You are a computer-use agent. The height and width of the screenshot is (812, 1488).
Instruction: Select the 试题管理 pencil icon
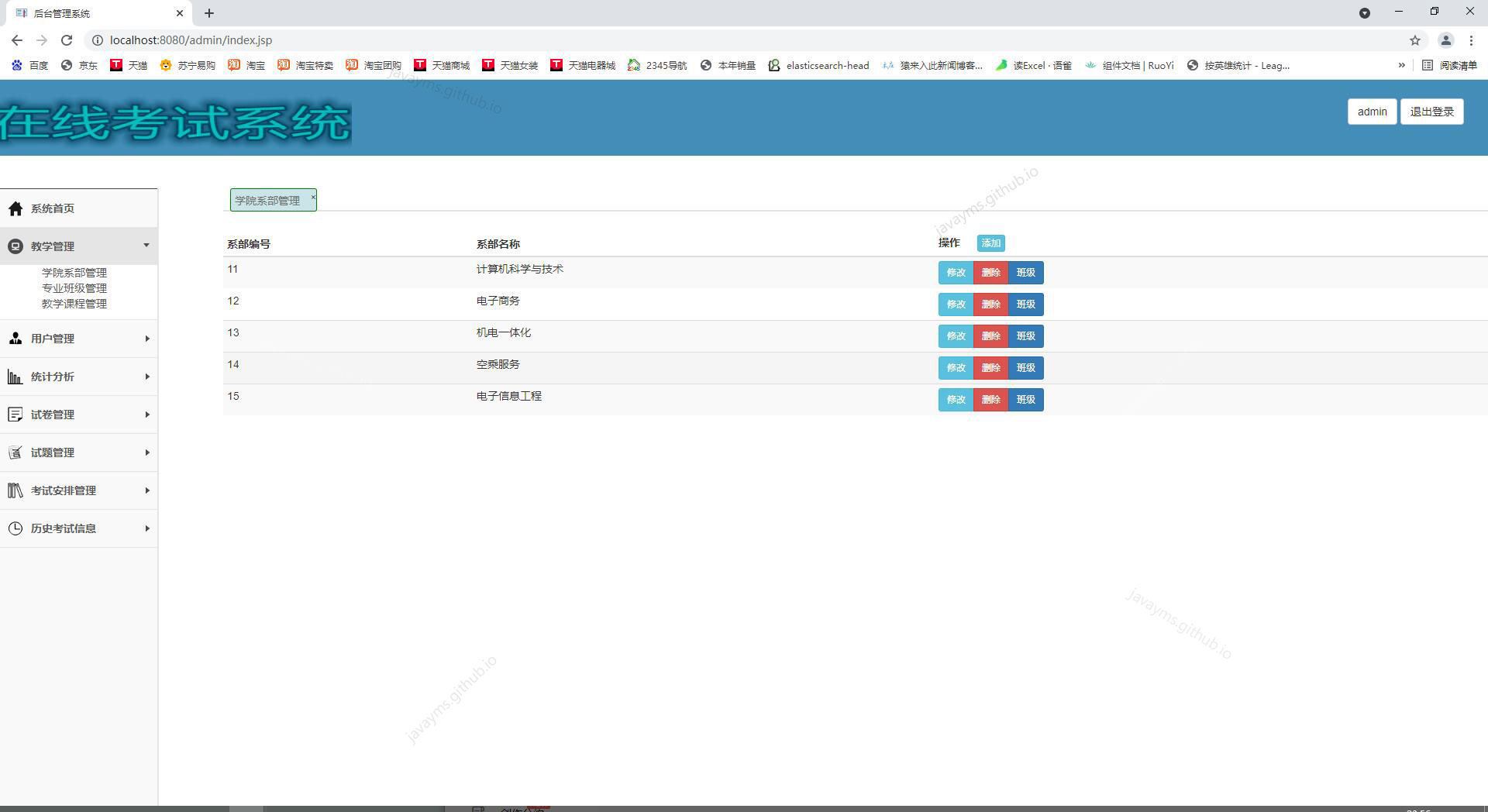pos(15,452)
